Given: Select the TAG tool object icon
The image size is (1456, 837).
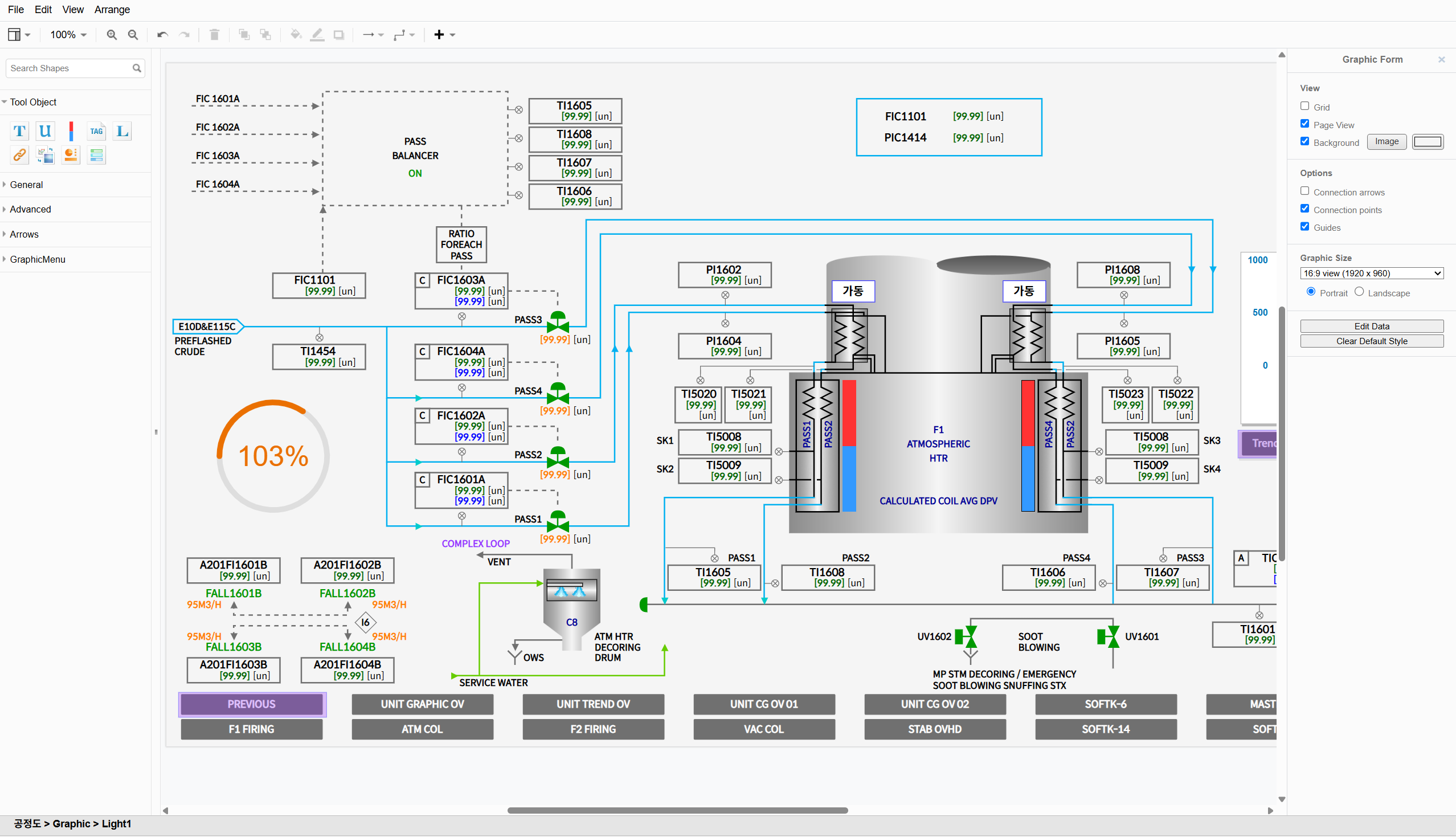Looking at the screenshot, I should [96, 131].
